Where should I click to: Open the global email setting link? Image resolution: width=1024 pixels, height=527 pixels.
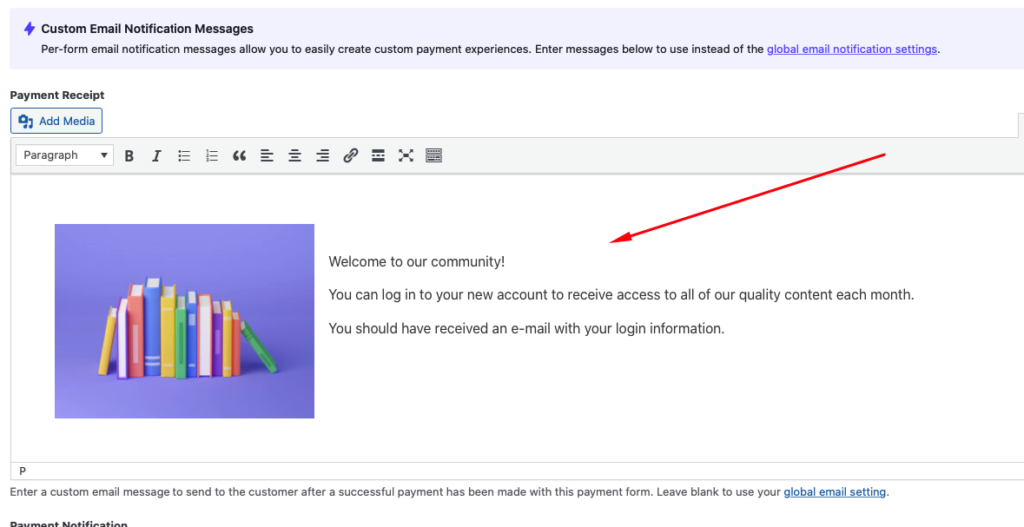tap(834, 492)
